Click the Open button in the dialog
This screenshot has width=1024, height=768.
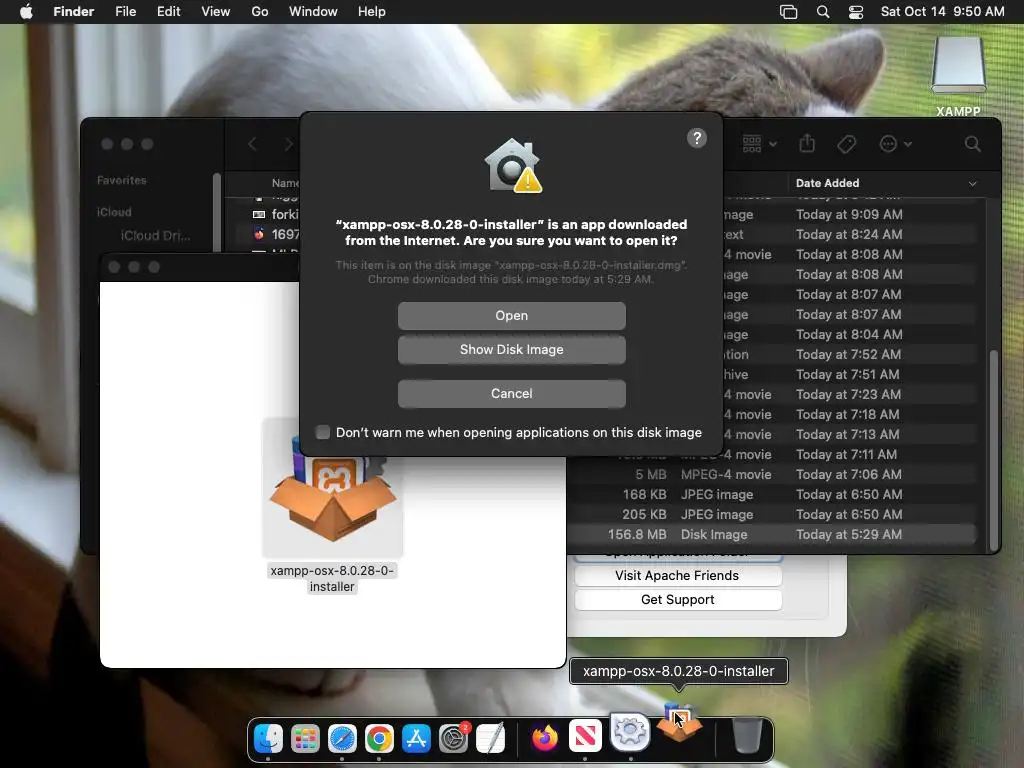point(511,315)
